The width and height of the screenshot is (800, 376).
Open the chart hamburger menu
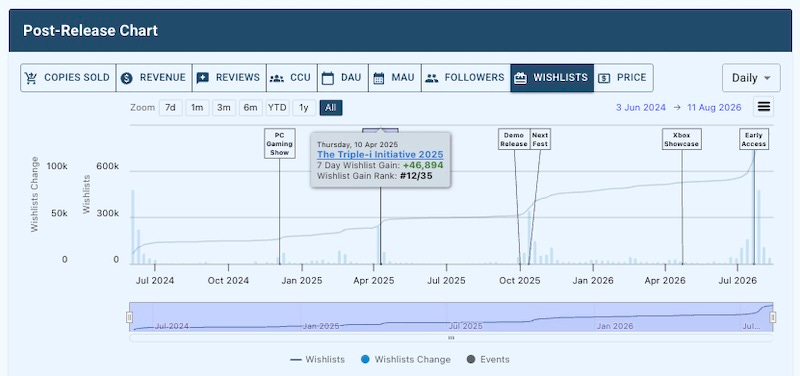(764, 107)
